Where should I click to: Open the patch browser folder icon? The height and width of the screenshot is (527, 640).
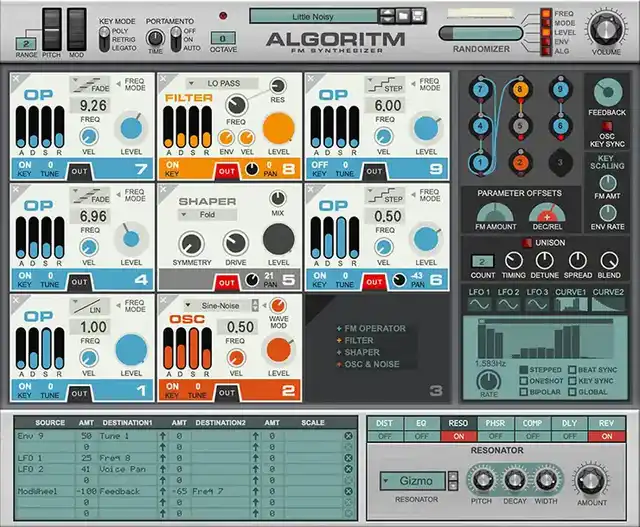click(x=403, y=16)
